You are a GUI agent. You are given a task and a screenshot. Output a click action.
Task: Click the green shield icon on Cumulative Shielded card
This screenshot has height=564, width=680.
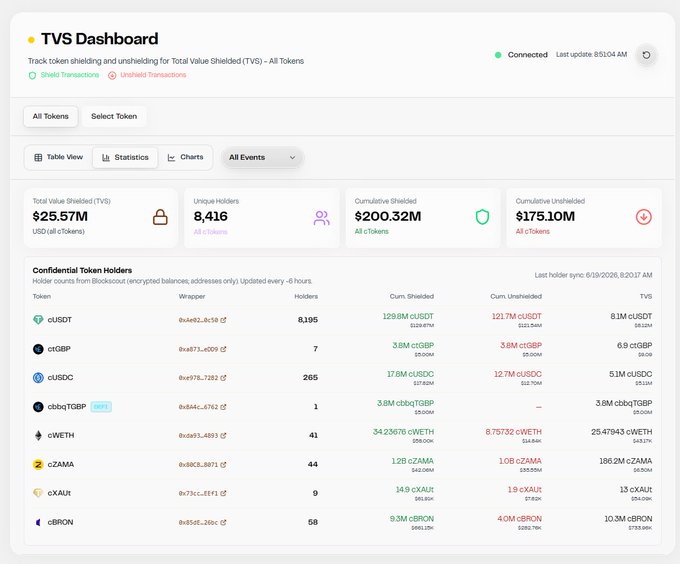click(482, 217)
